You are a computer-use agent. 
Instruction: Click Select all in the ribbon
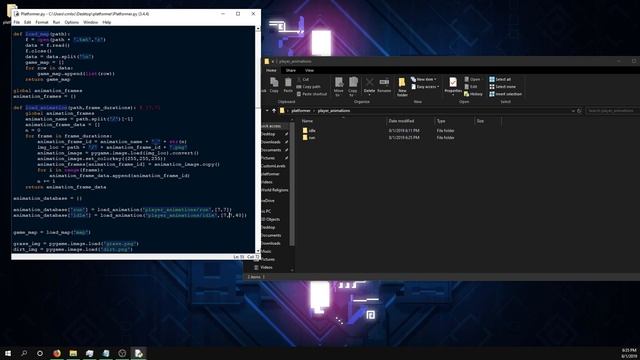click(500, 80)
